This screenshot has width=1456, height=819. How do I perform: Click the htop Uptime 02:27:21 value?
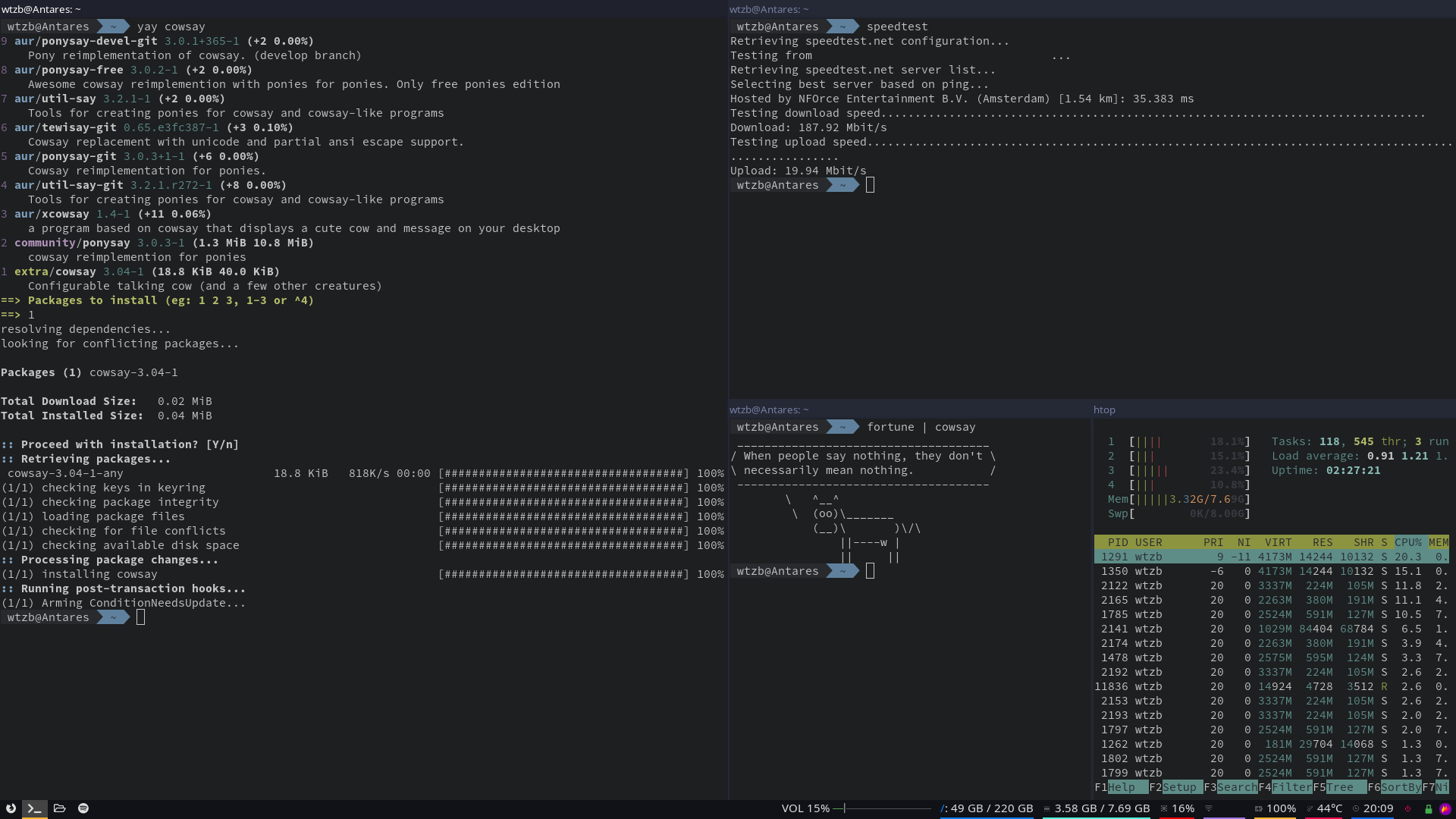1353,470
